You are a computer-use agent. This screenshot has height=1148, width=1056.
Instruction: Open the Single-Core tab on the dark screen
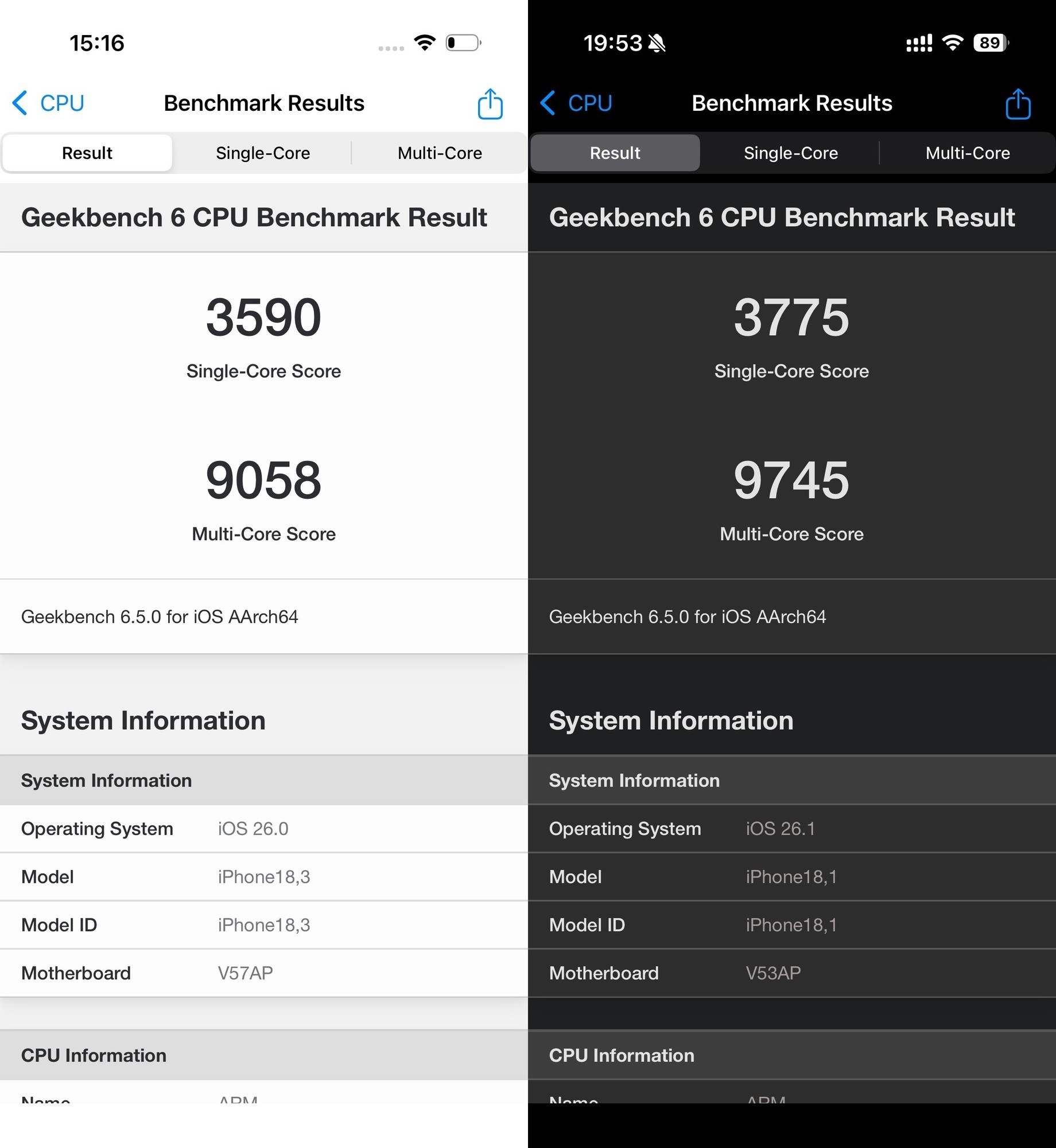pos(791,153)
